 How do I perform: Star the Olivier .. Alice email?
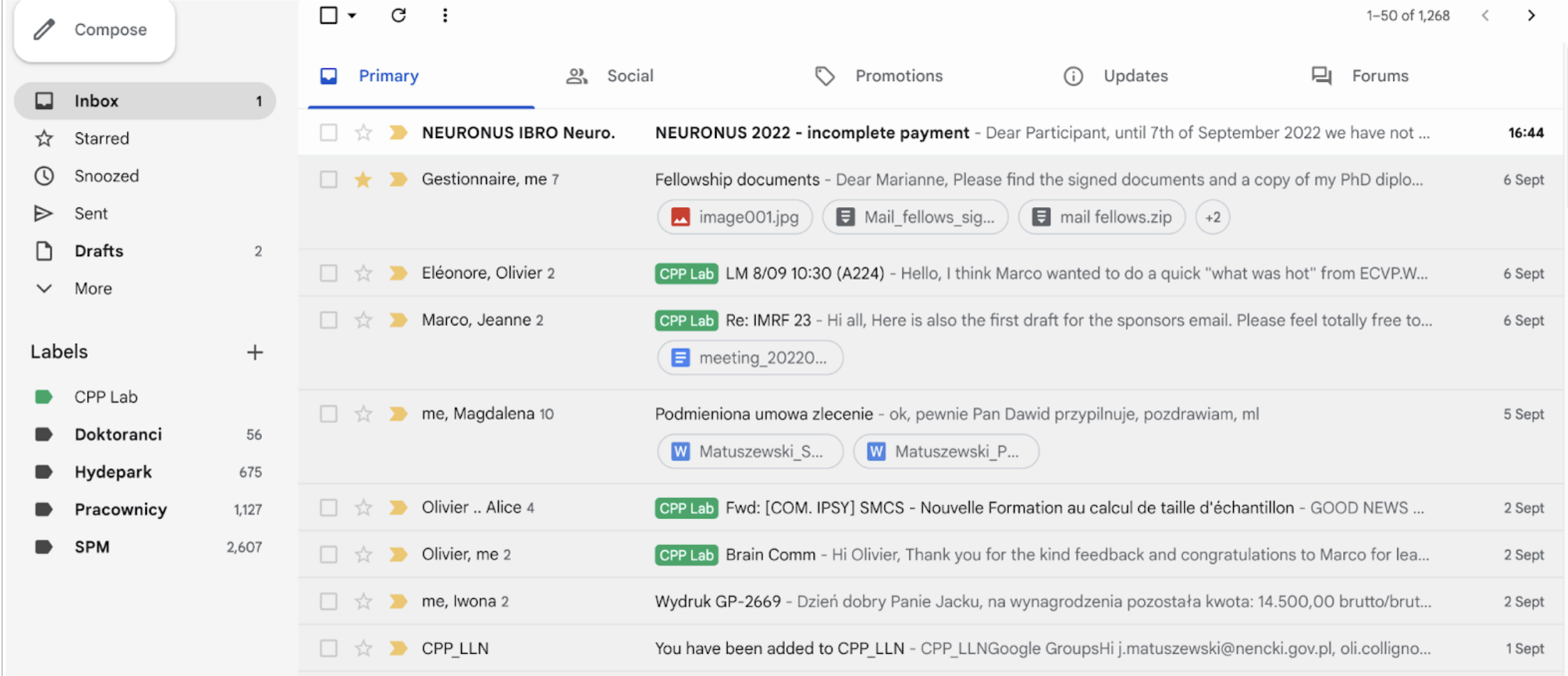(364, 508)
